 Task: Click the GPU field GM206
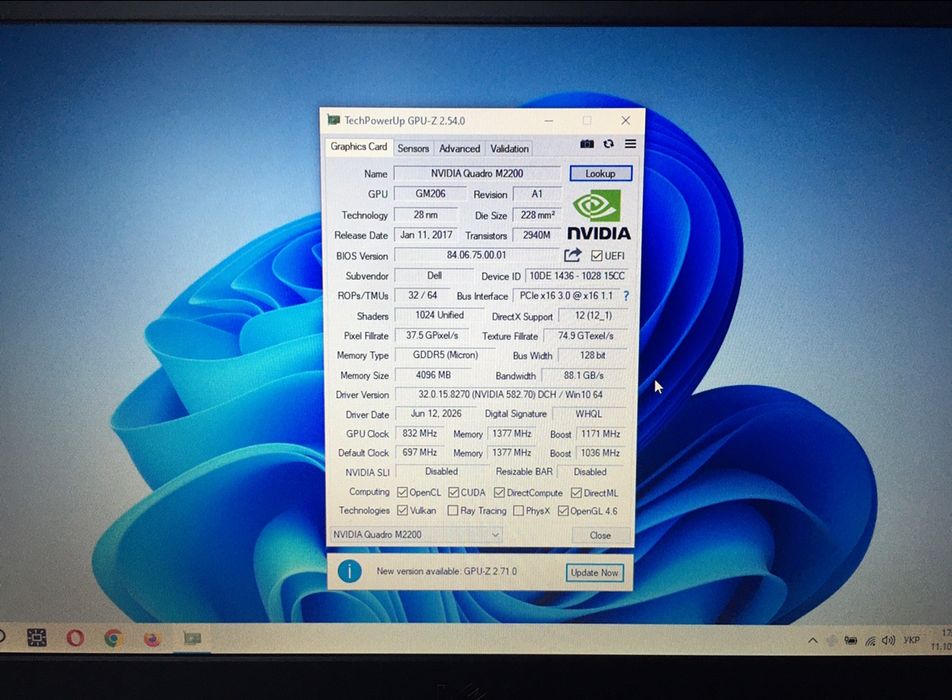tap(430, 194)
